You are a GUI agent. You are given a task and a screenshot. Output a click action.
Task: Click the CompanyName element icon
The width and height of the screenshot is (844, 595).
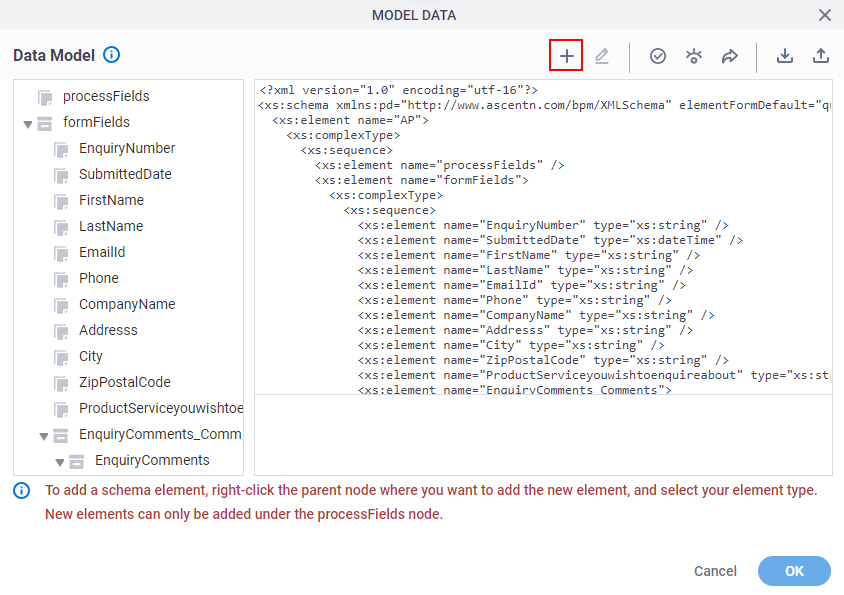click(61, 306)
